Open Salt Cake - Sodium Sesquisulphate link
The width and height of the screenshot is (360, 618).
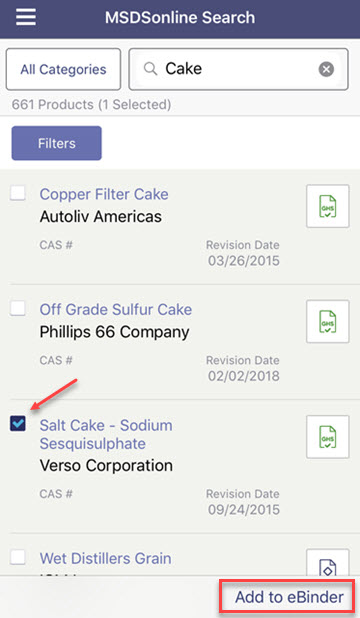click(x=106, y=434)
